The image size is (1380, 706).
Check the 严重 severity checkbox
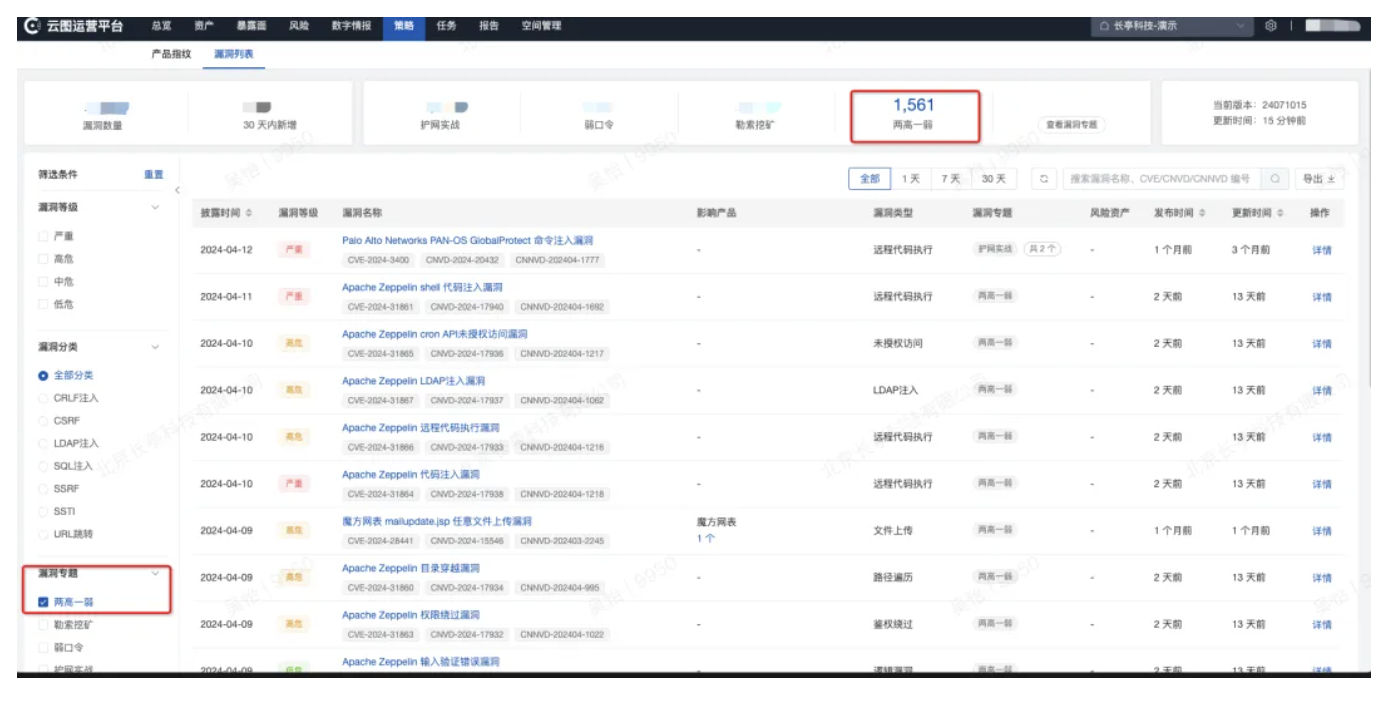click(x=43, y=237)
